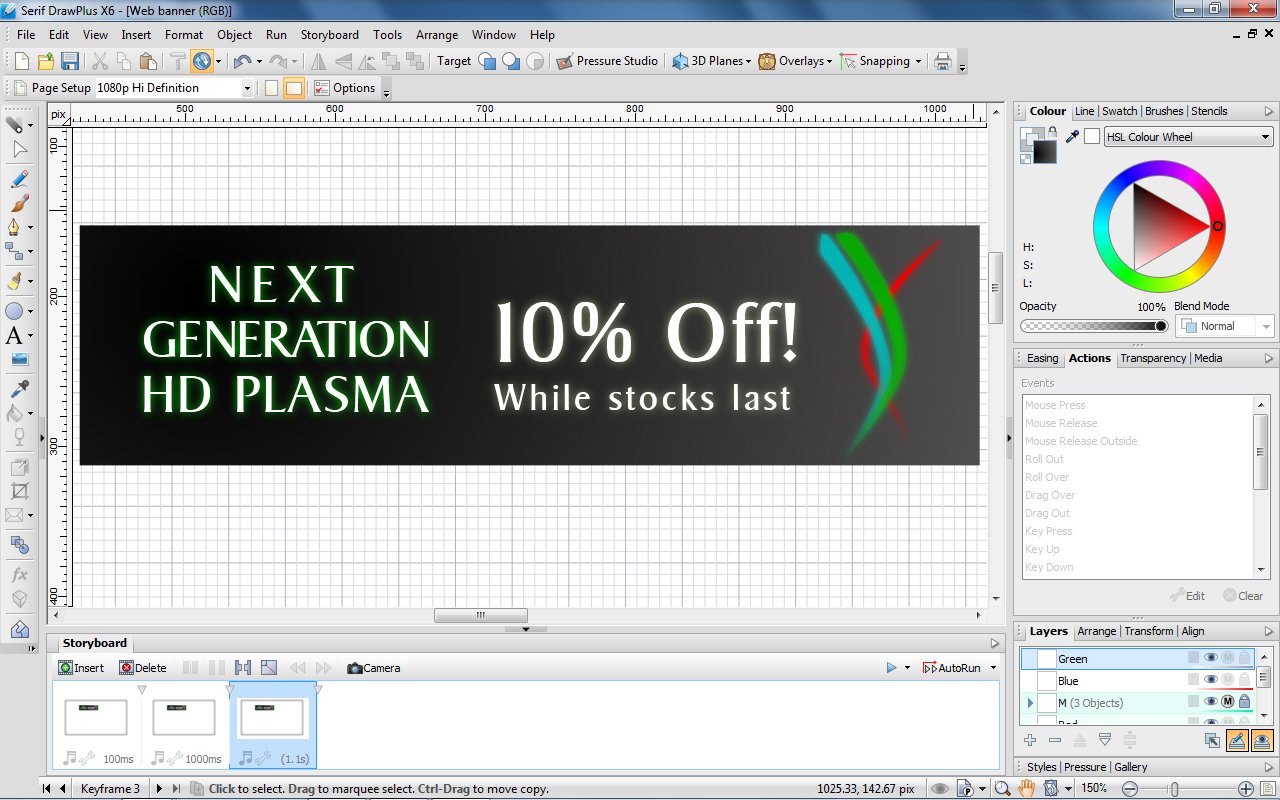Select the Pencil tool
Viewport: 1280px width, 800px height.
pos(20,178)
